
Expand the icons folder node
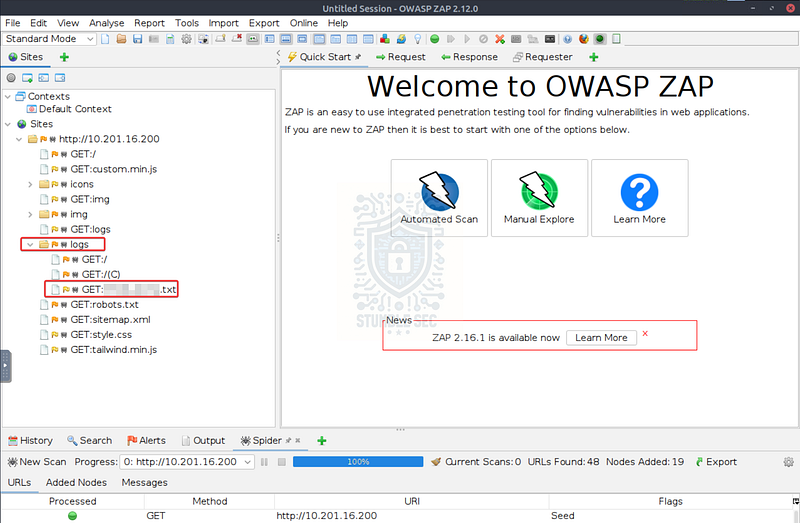(30, 184)
